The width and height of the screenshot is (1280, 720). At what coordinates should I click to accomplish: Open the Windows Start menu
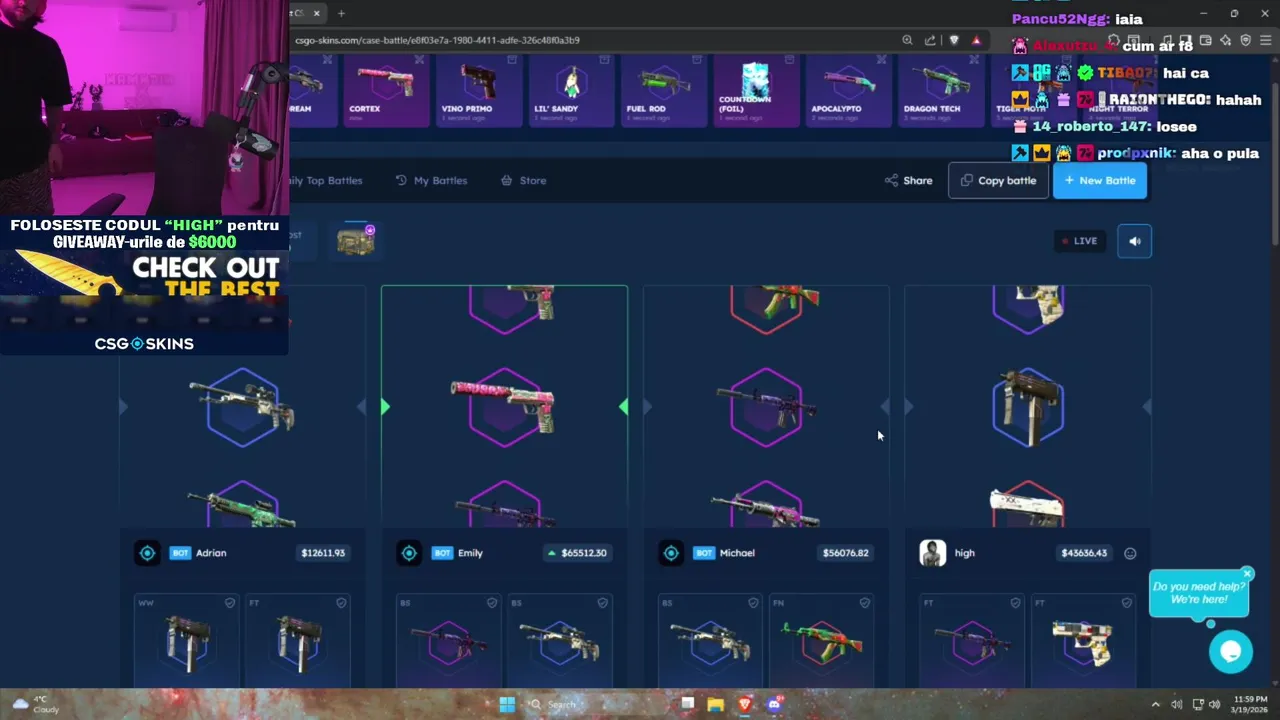[507, 705]
